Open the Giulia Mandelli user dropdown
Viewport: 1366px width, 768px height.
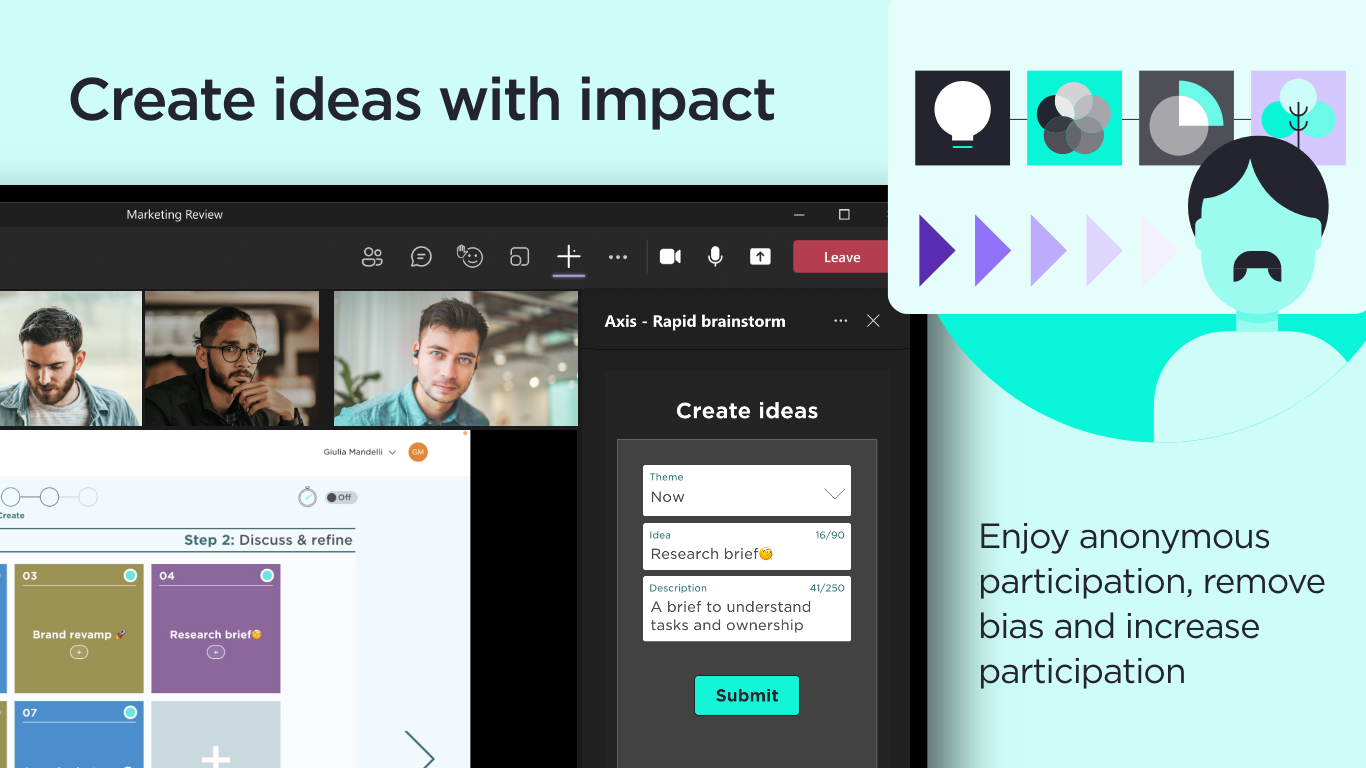point(360,452)
